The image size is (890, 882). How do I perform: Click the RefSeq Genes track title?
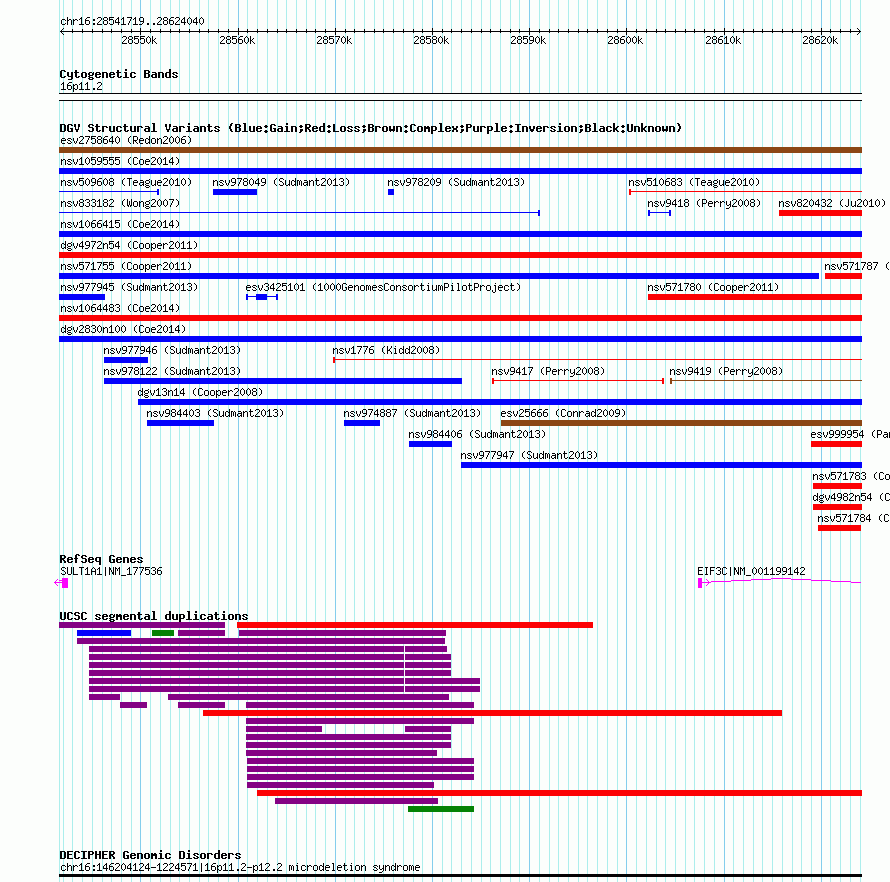click(x=101, y=559)
